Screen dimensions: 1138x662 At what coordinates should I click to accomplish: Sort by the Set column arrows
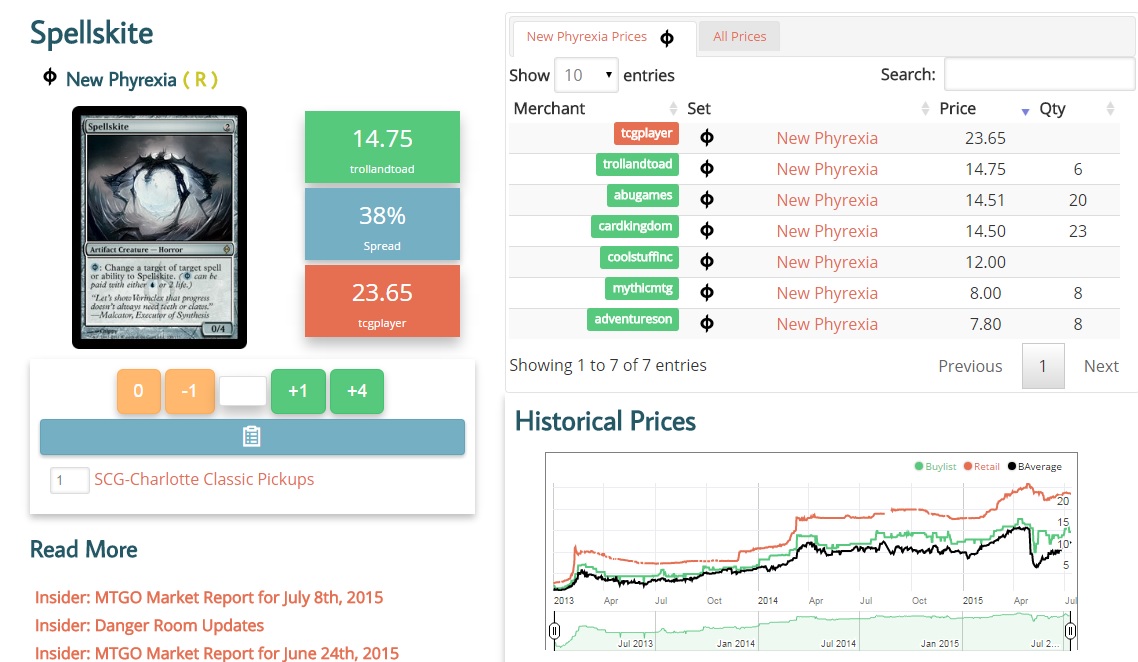tap(925, 109)
